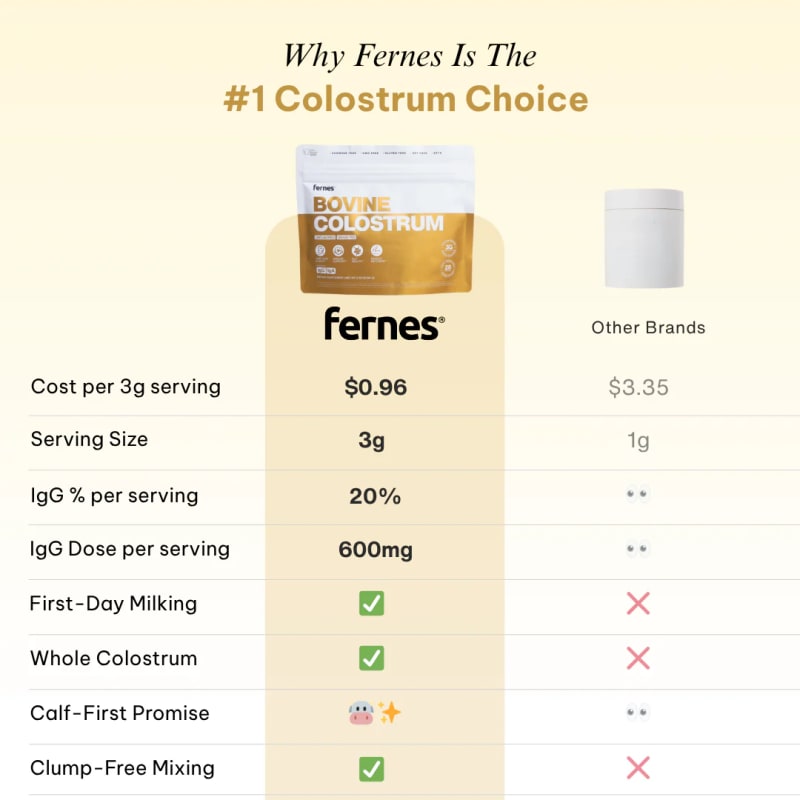Click the red X for Whole Colostrum

(x=638, y=658)
